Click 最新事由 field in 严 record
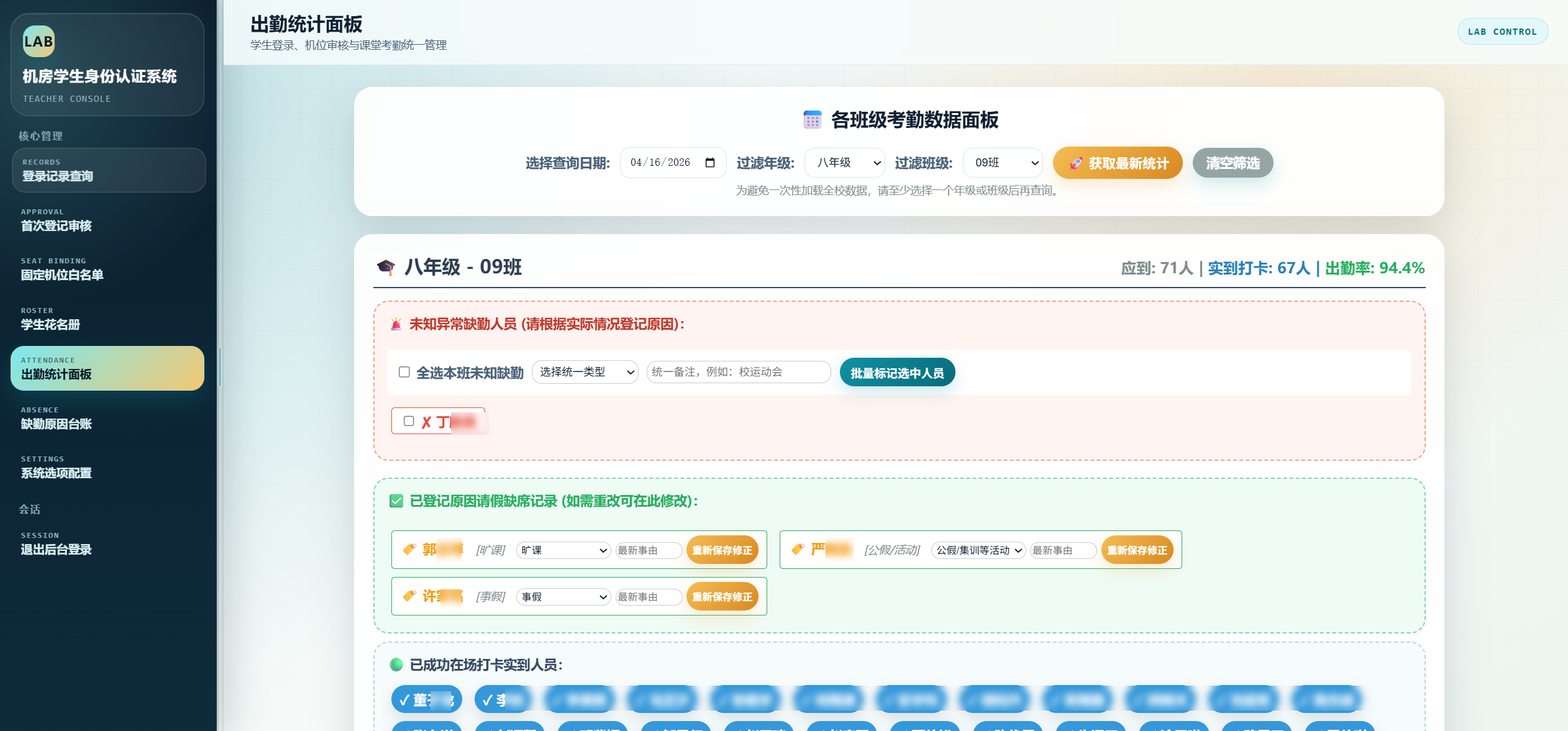 point(1064,550)
